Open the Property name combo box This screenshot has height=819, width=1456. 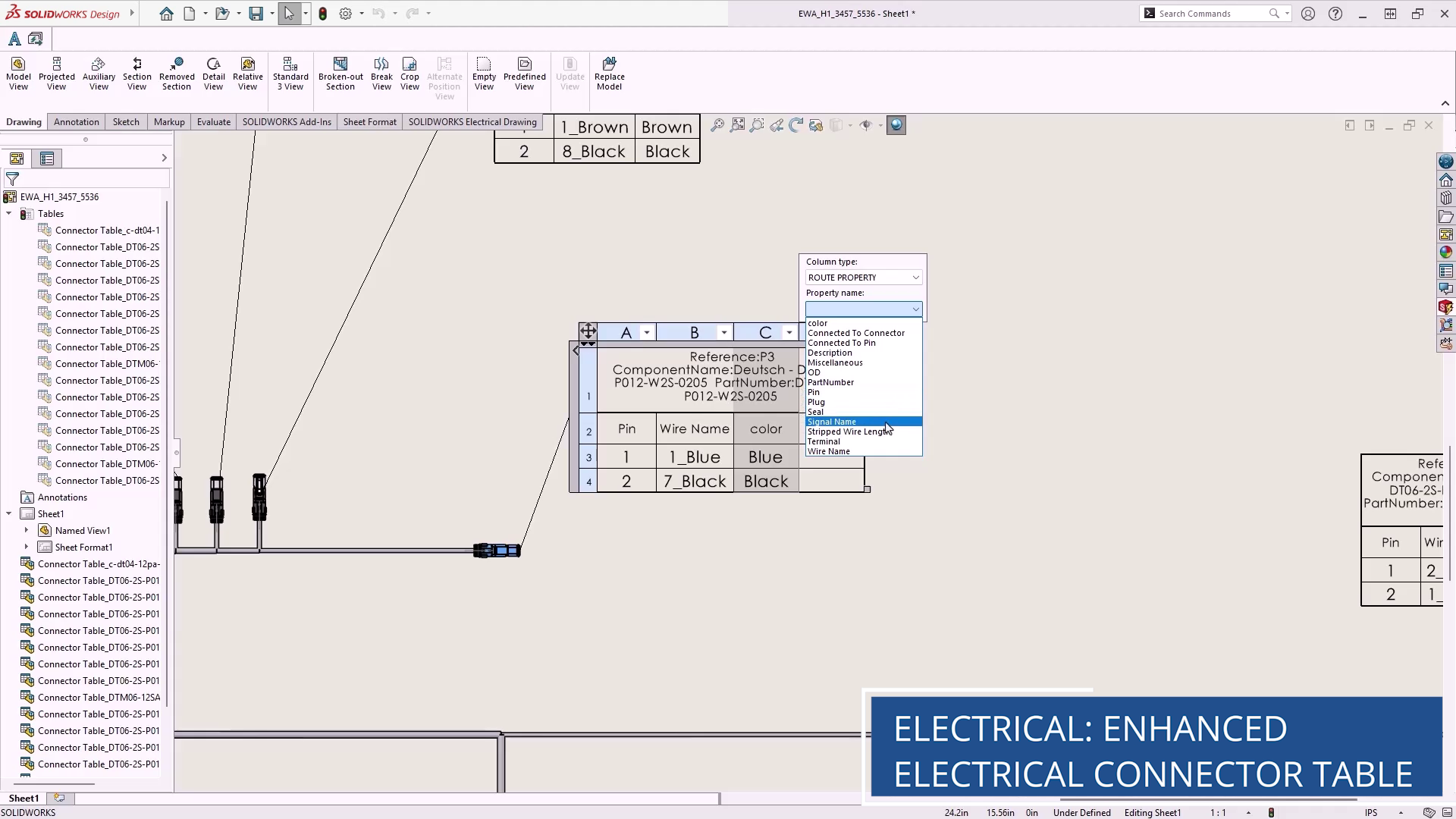pos(863,309)
